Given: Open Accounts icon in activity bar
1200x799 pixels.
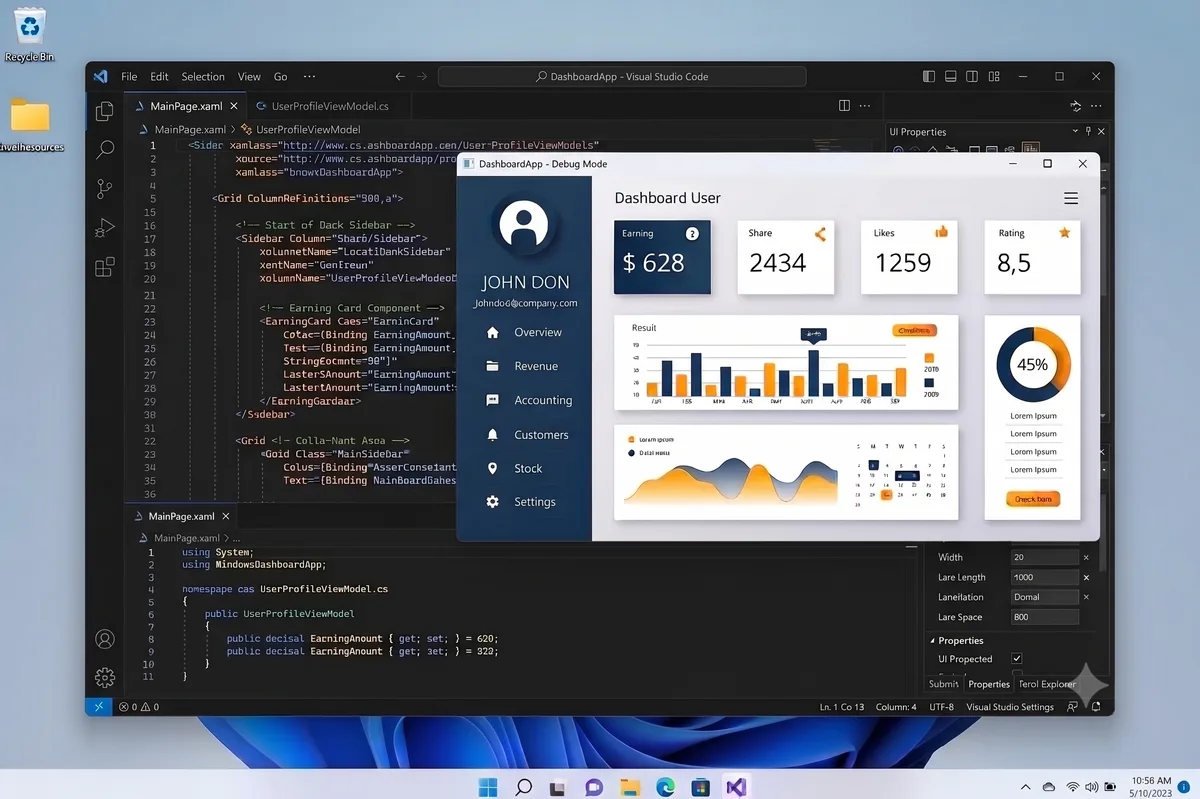Looking at the screenshot, I should pos(104,639).
